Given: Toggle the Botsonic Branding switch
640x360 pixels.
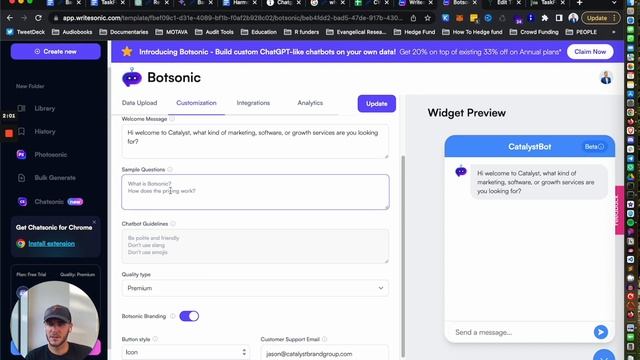Looking at the screenshot, I should 189,316.
